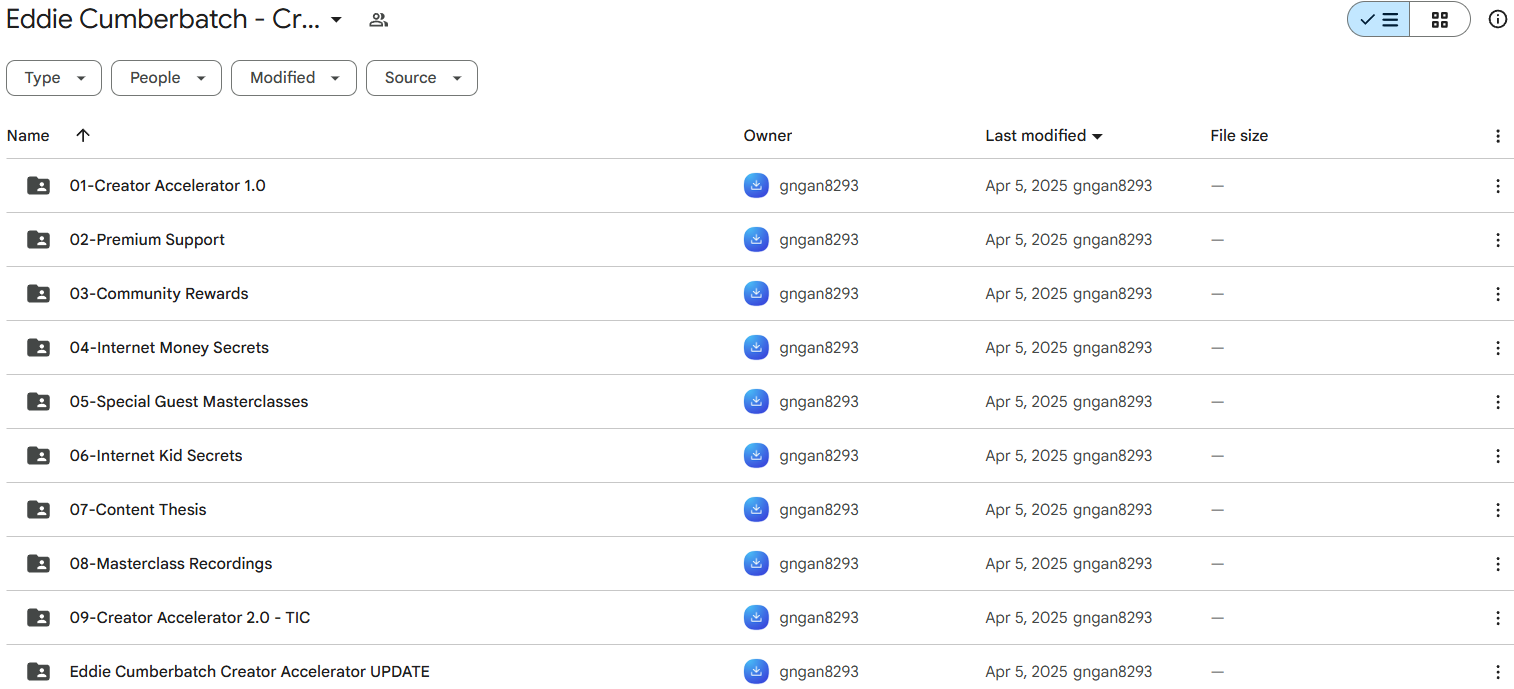The height and width of the screenshot is (689, 1514).
Task: Click the Owner column header
Action: 768,136
